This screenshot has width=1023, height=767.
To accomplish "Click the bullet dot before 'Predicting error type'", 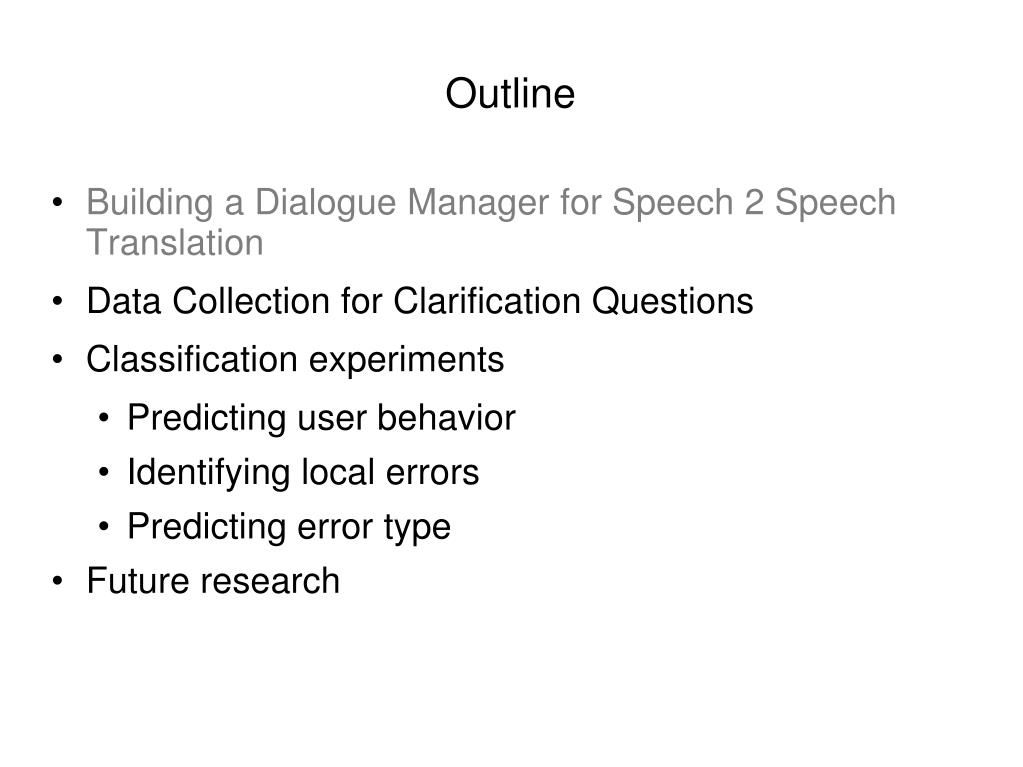I will 104,526.
